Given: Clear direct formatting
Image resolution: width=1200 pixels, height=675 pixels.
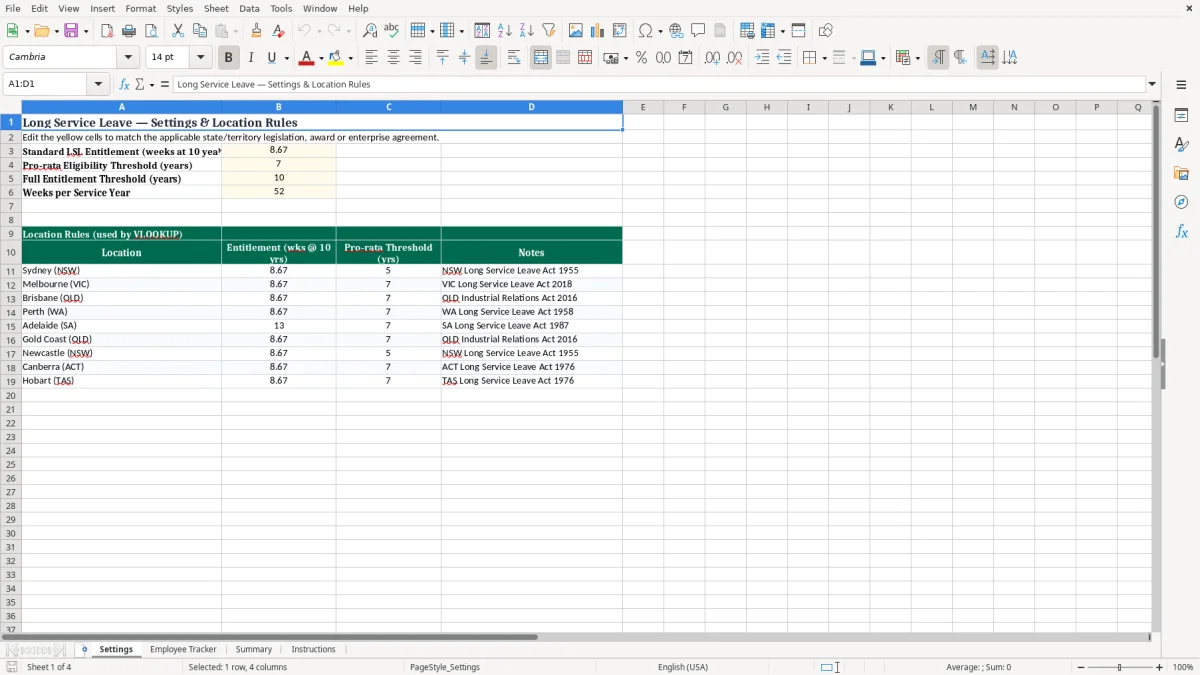Looking at the screenshot, I should pos(278,31).
